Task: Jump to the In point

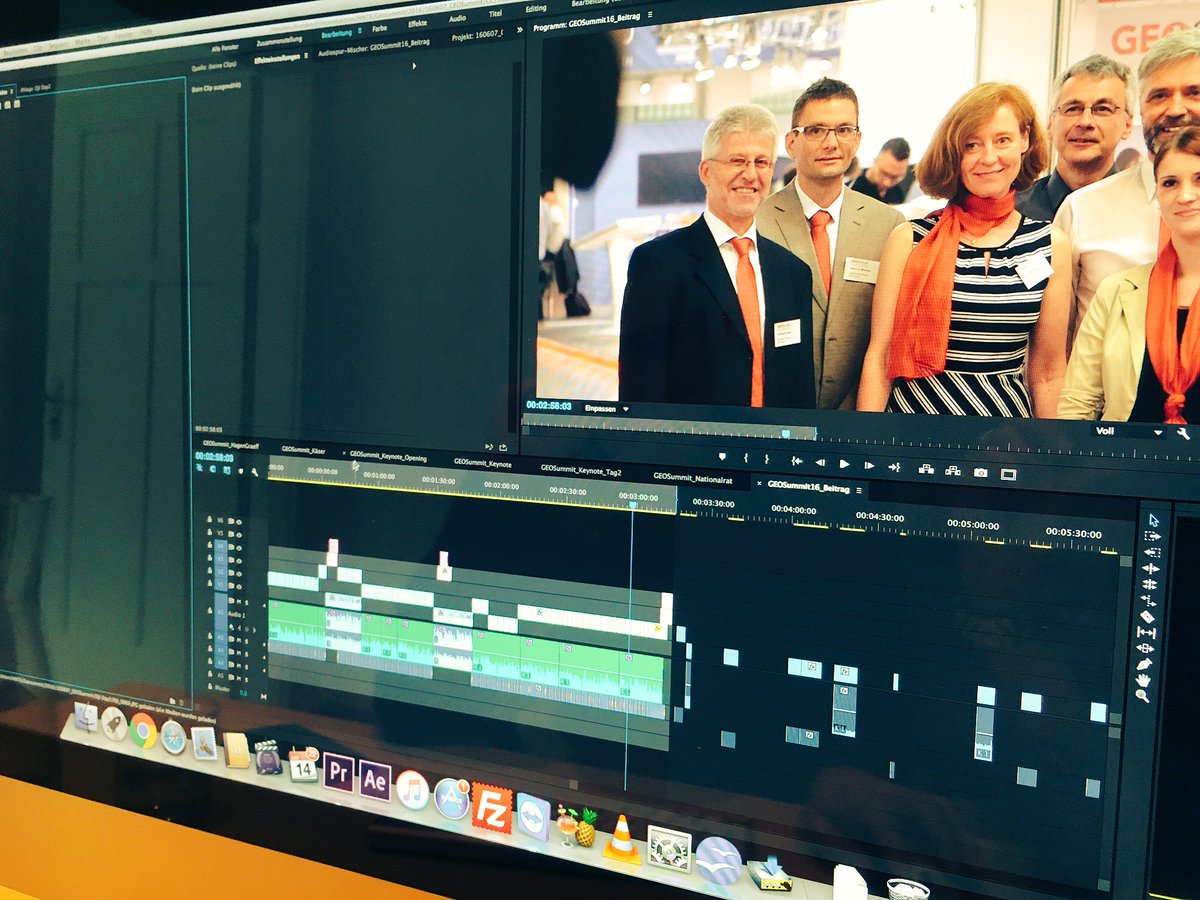Action: tap(797, 461)
